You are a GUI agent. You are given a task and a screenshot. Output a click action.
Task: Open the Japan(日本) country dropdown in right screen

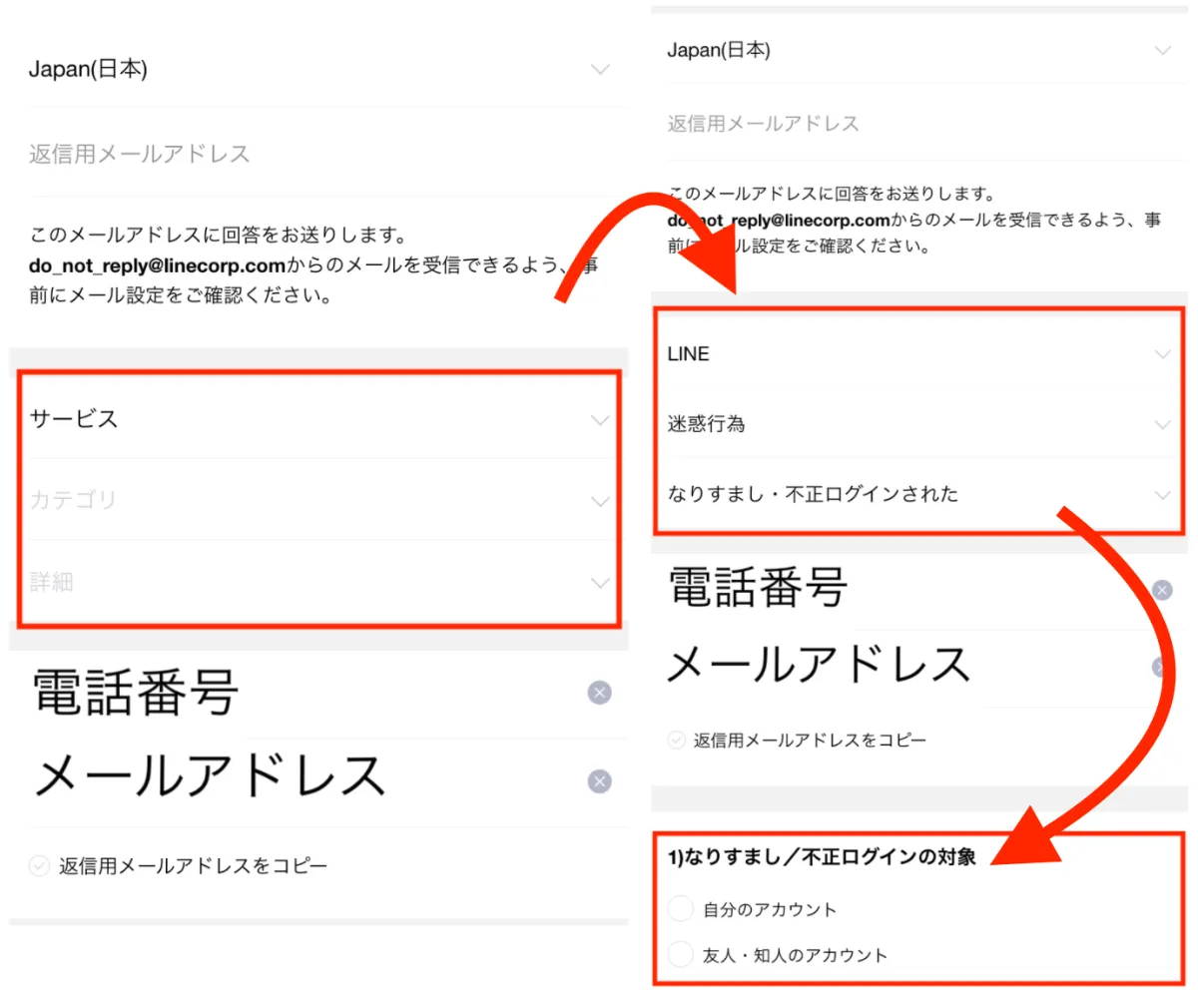(919, 50)
